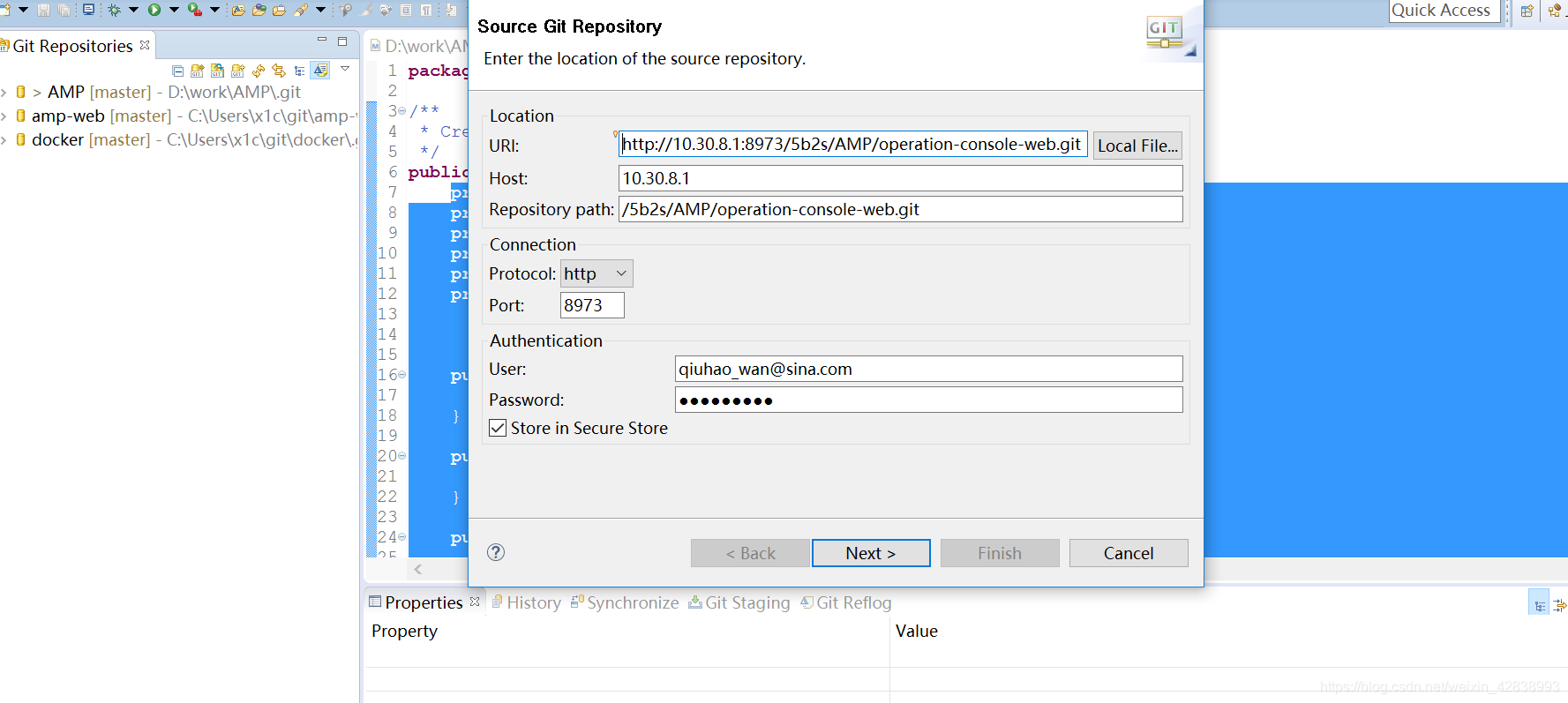
Task: Maximize the Git Repositories view
Action: pyautogui.click(x=342, y=41)
